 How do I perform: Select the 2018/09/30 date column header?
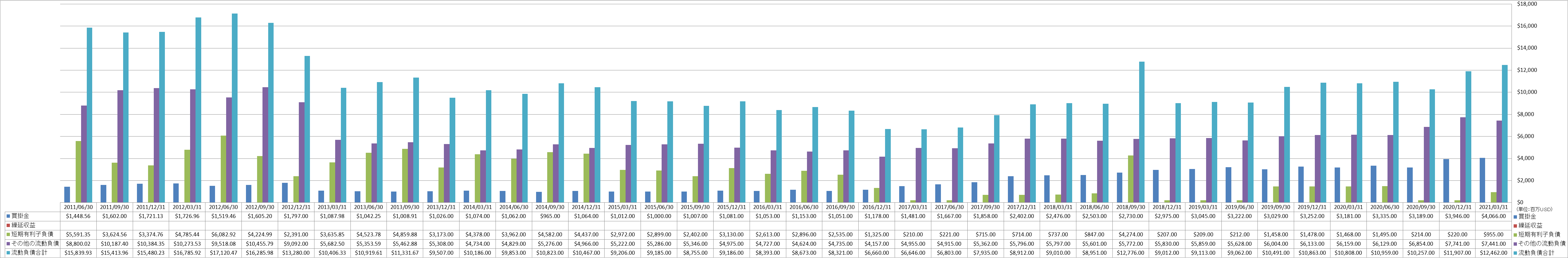[x=1131, y=207]
